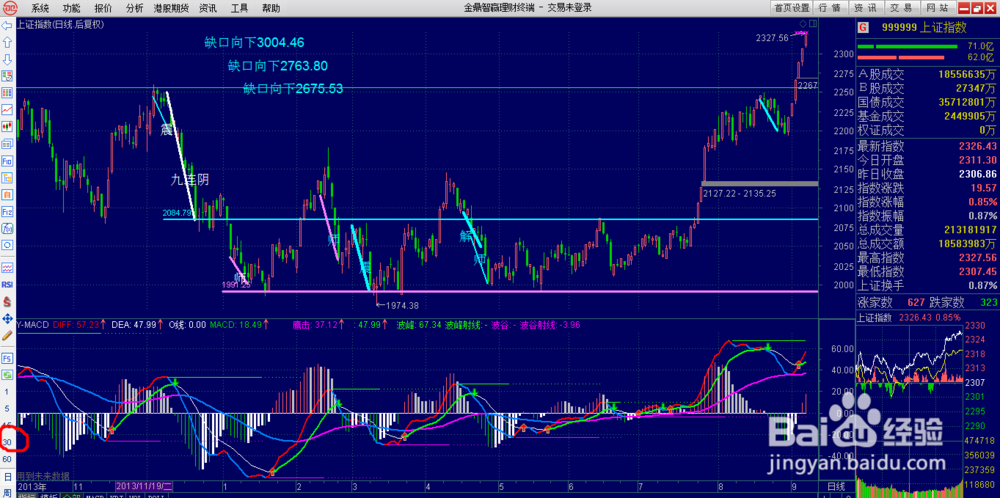Open the 工具 menu
The image size is (1000, 498).
point(239,8)
